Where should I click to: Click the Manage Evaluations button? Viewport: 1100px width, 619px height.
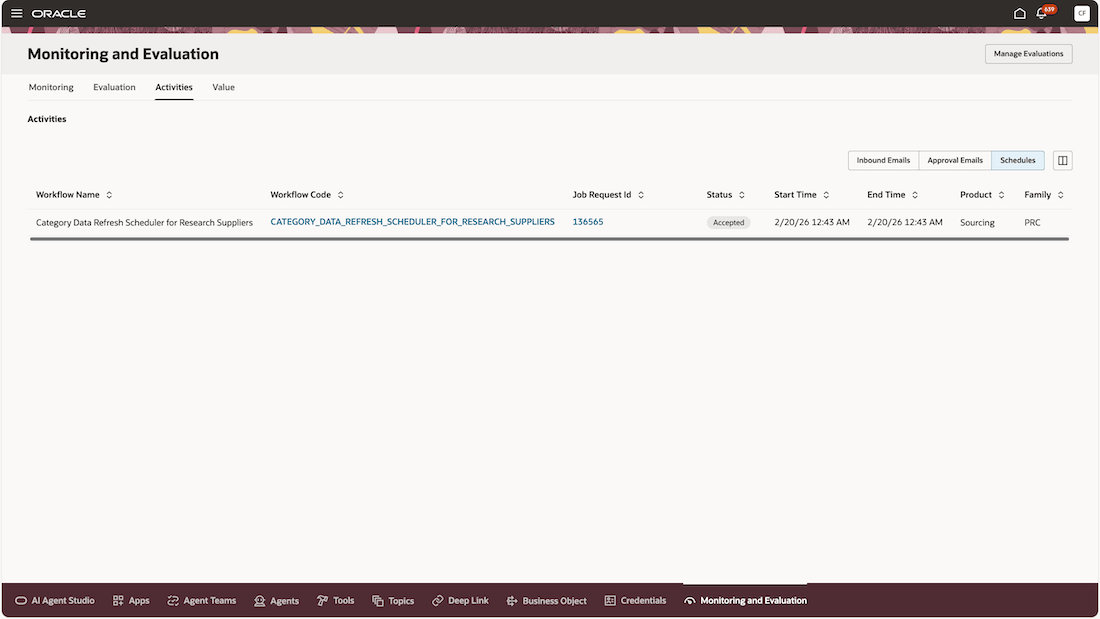click(1028, 54)
